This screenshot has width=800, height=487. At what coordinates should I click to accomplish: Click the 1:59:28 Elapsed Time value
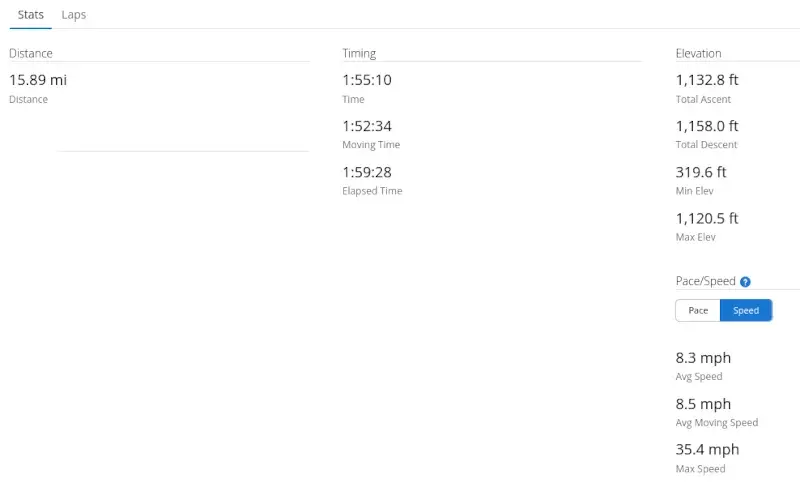tap(367, 172)
